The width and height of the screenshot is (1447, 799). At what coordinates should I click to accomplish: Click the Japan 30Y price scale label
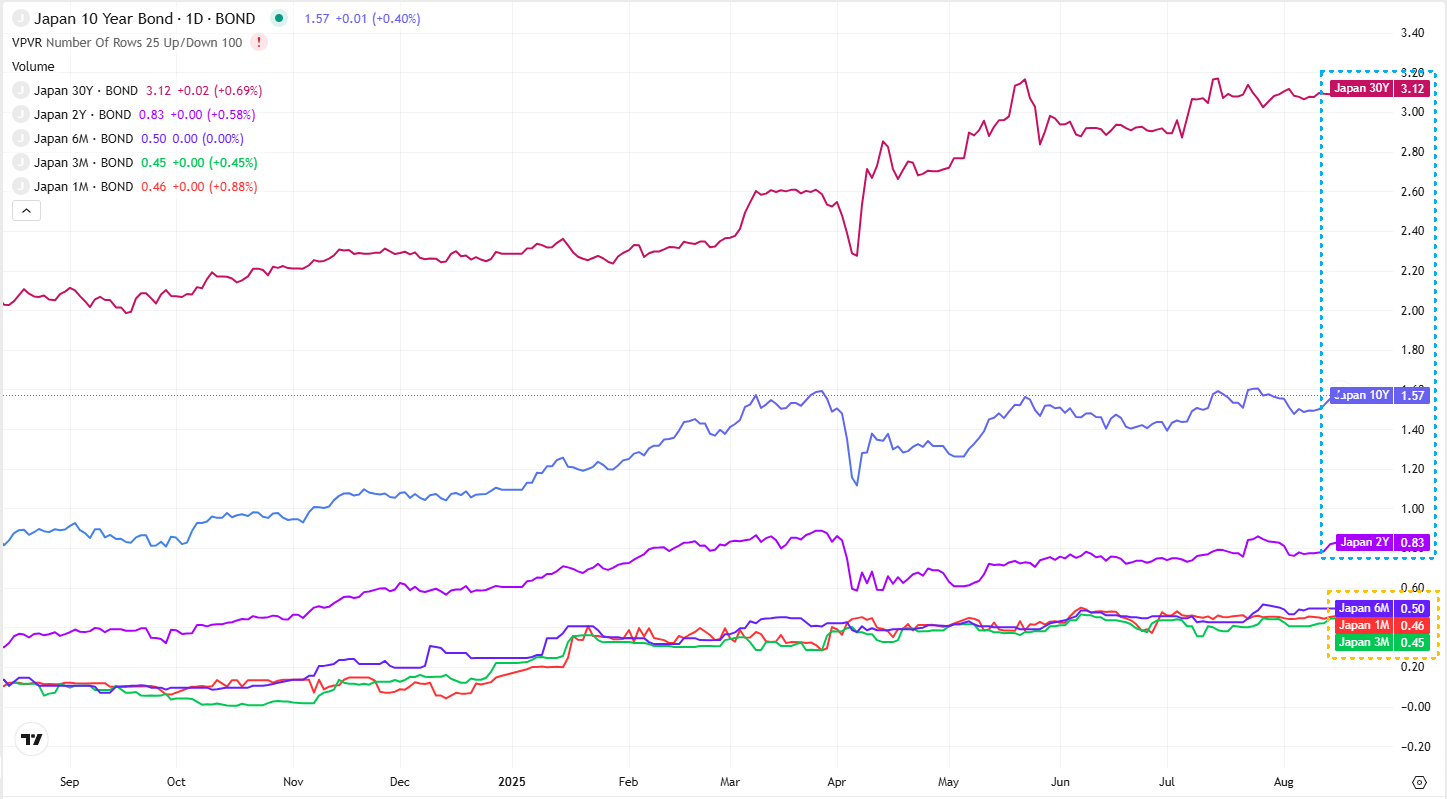1378,88
